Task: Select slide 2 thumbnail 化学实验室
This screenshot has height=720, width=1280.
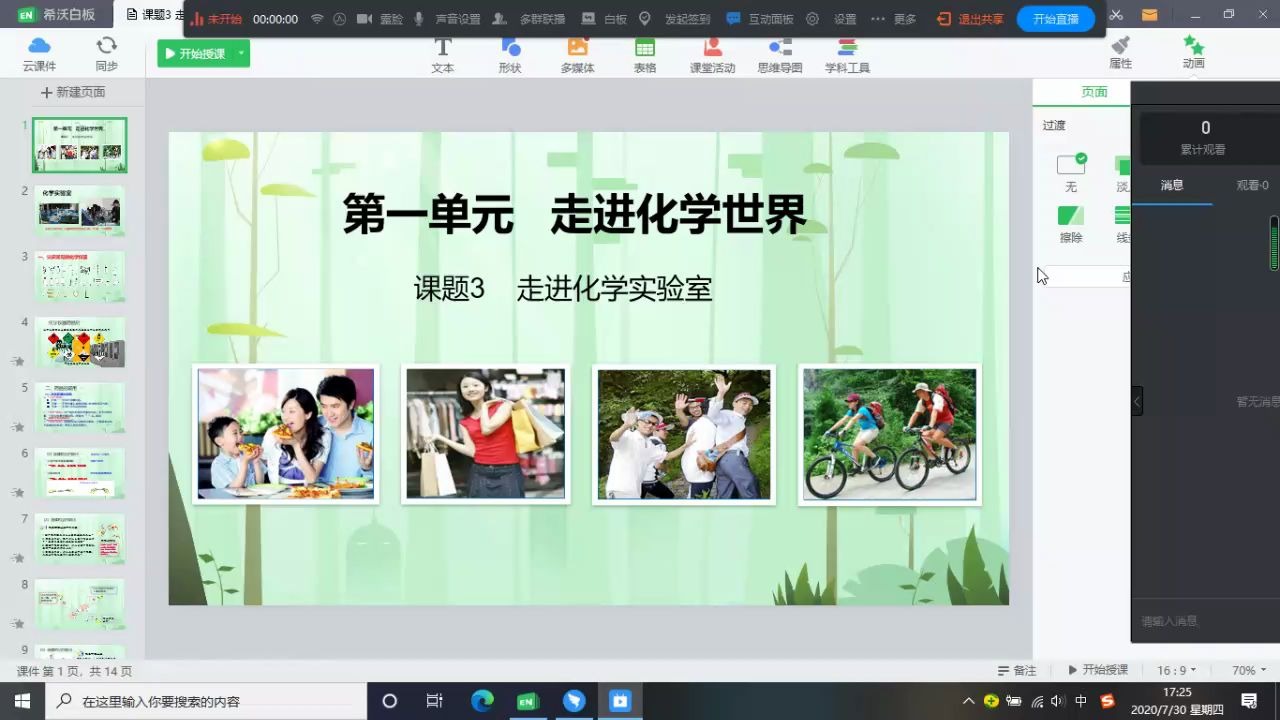Action: pyautogui.click(x=80, y=210)
